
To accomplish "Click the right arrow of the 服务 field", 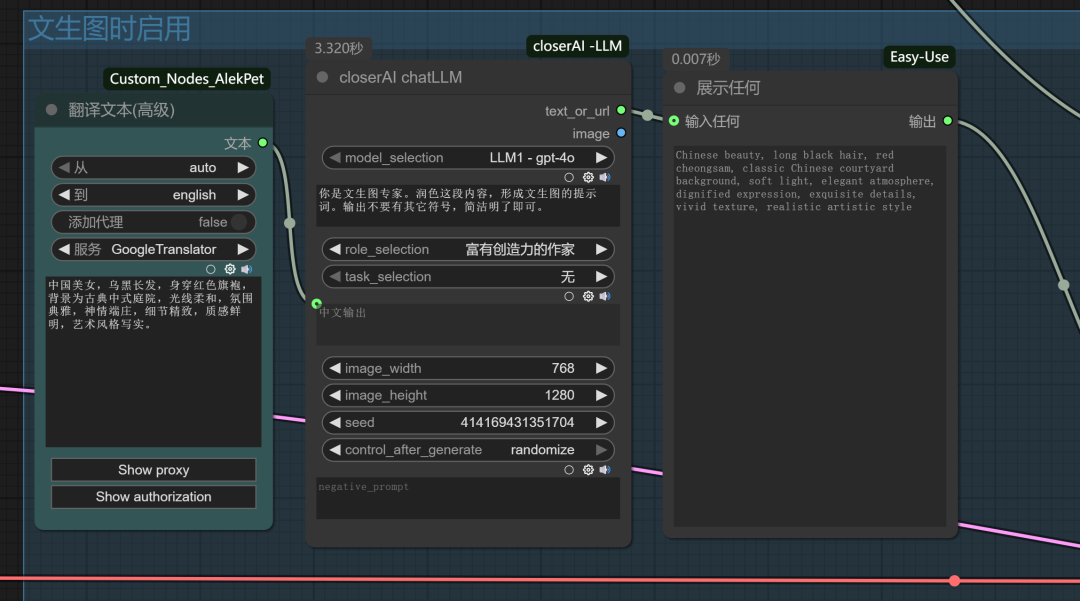I will (x=242, y=249).
